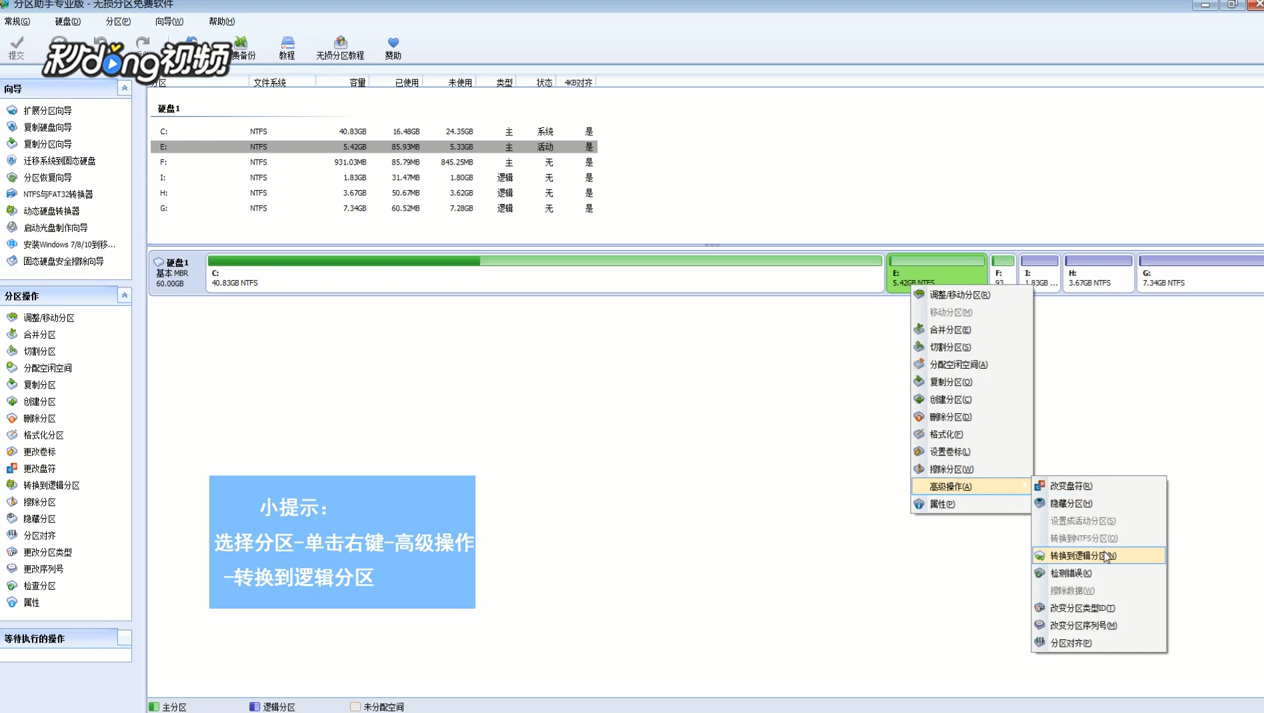This screenshot has width=1264, height=713.
Task: Choose 转换到逻辑分区 in the submenu
Action: point(1099,556)
